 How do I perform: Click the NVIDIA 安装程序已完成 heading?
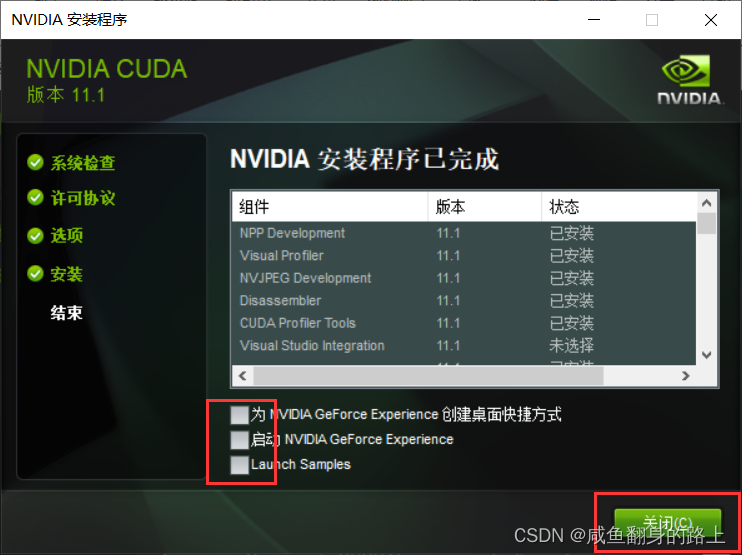[x=364, y=159]
